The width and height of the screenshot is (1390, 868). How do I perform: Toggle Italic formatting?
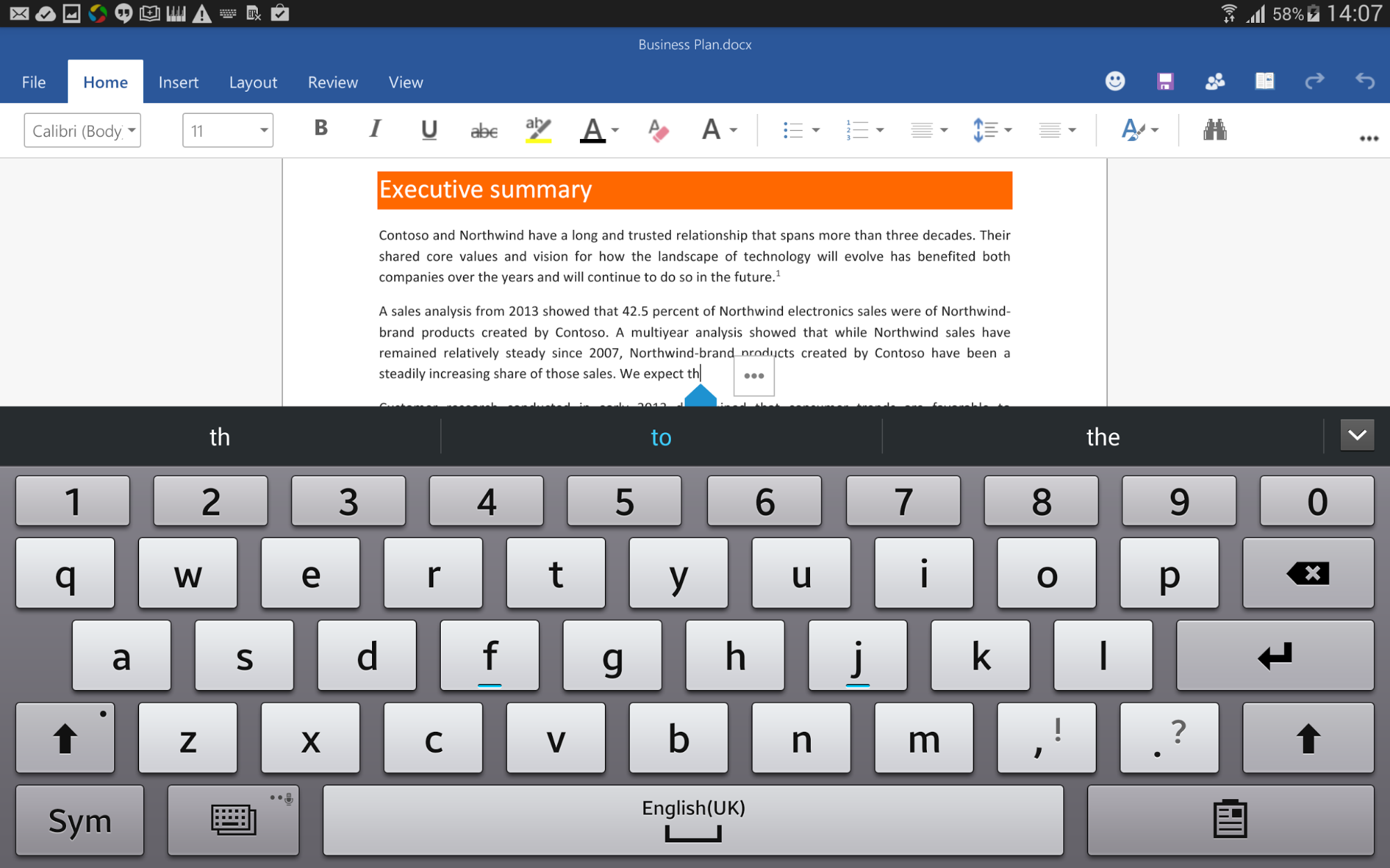[375, 129]
